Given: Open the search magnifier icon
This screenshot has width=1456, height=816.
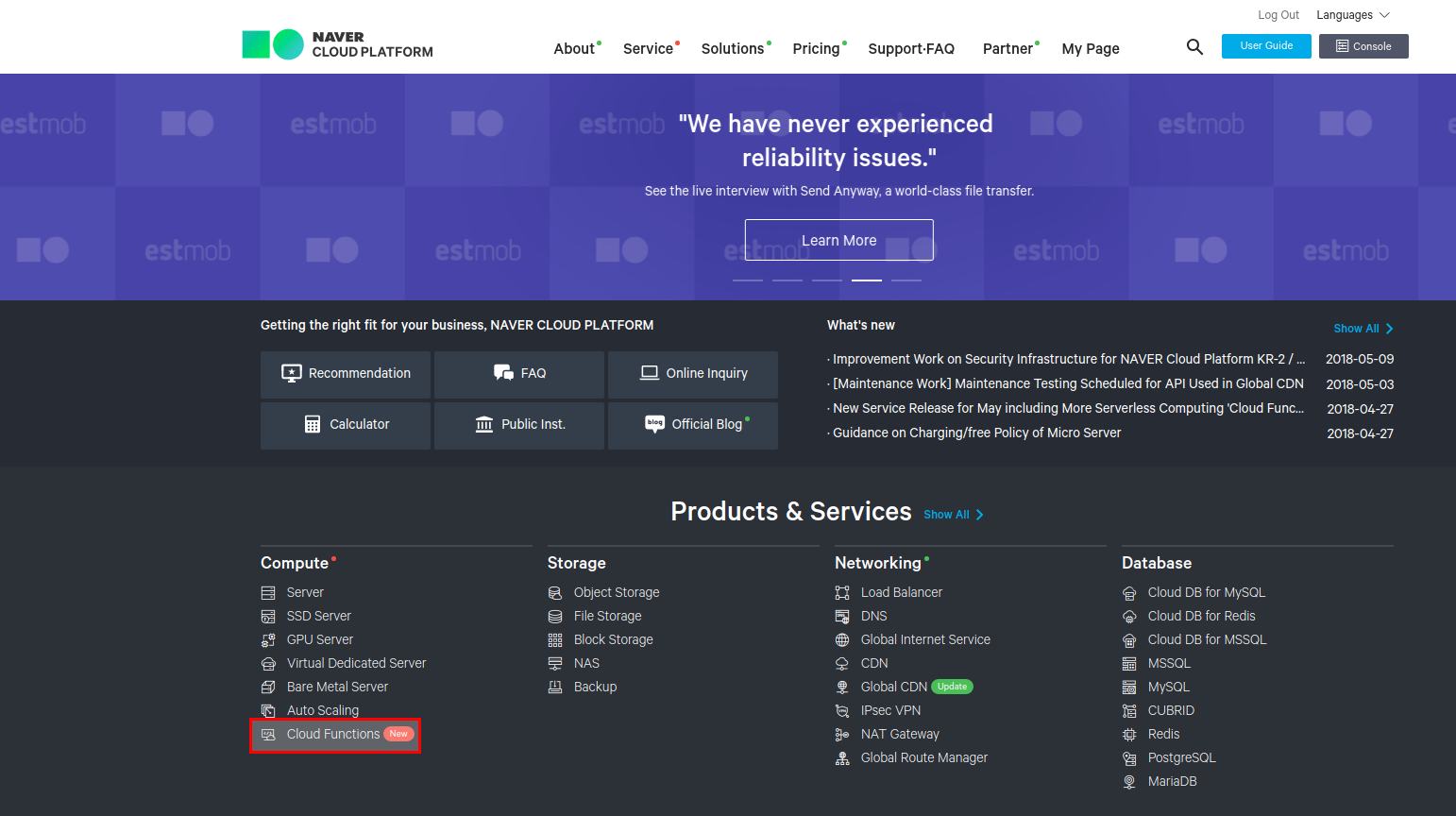Looking at the screenshot, I should tap(1194, 46).
